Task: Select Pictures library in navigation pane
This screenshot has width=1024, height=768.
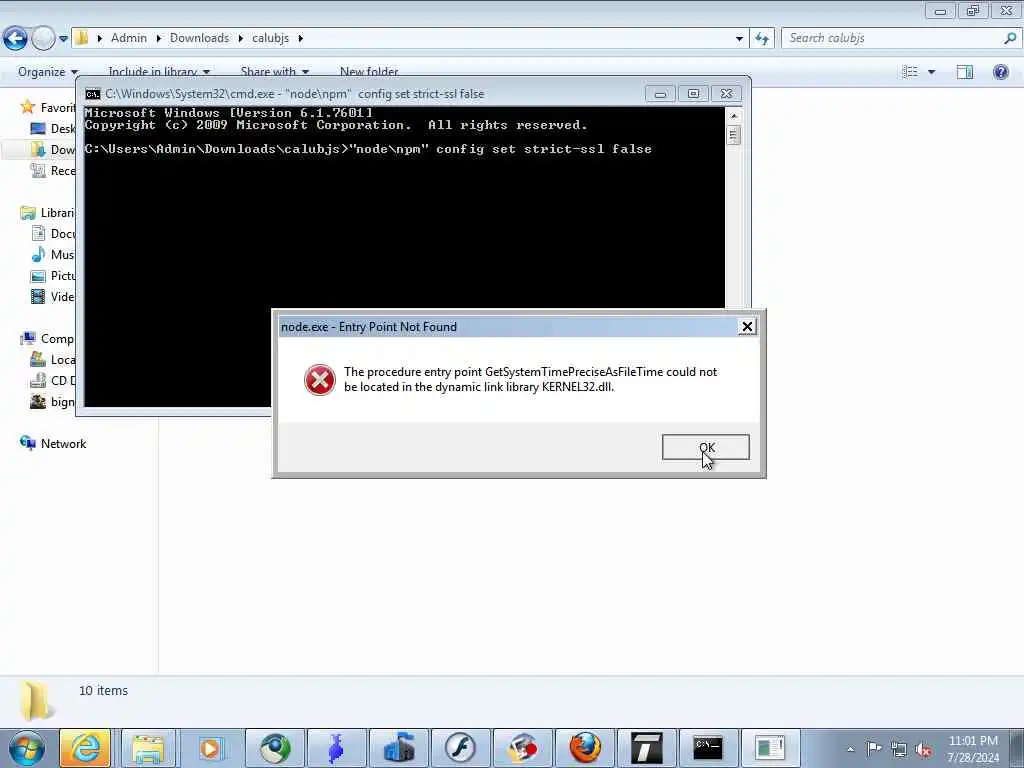Action: pos(53,276)
